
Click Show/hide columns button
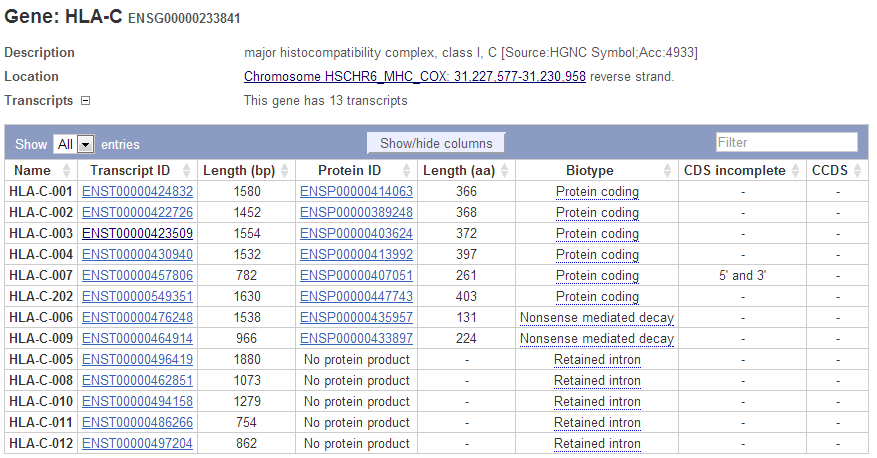pos(436,143)
